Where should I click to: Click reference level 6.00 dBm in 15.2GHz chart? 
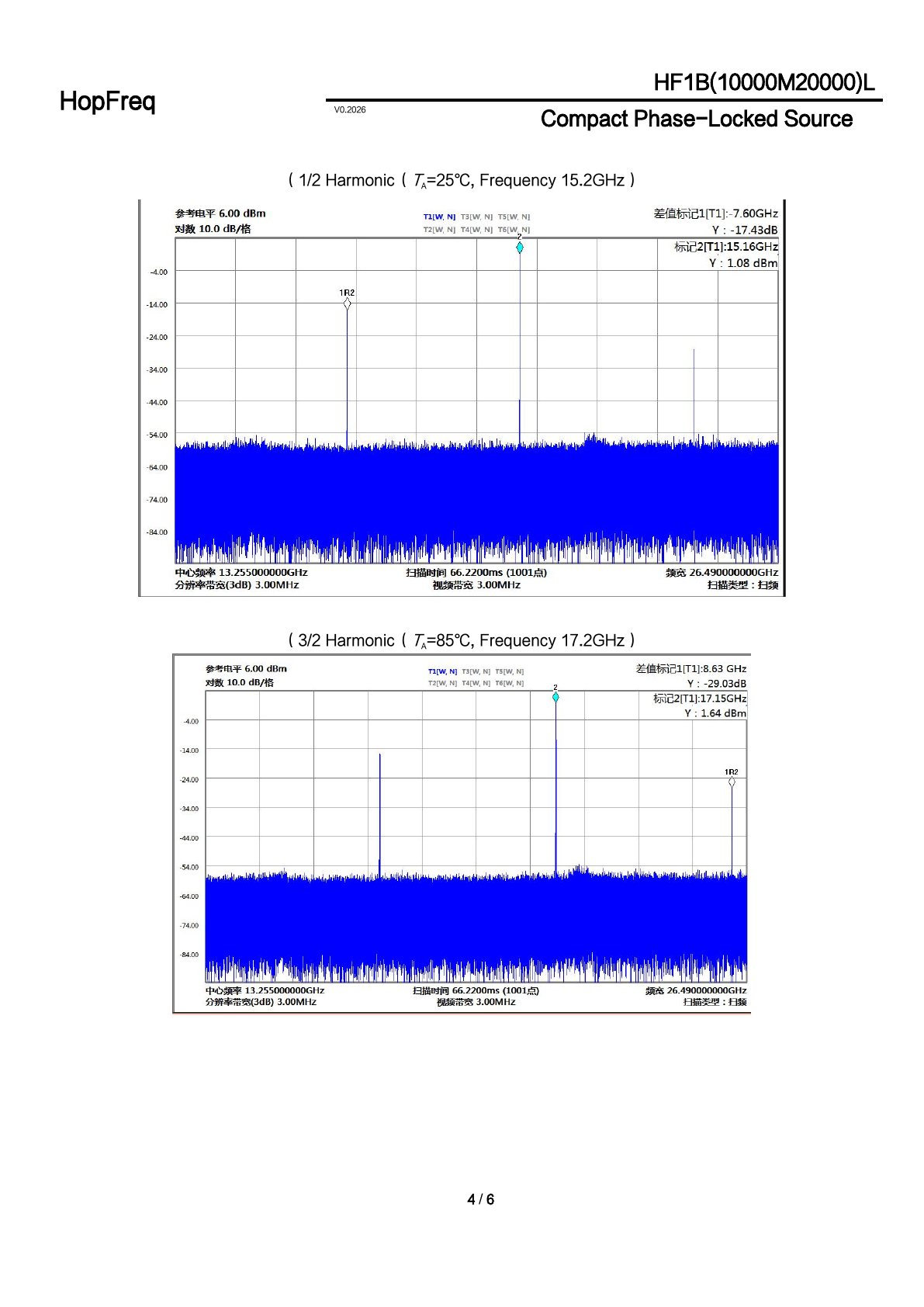click(x=220, y=213)
